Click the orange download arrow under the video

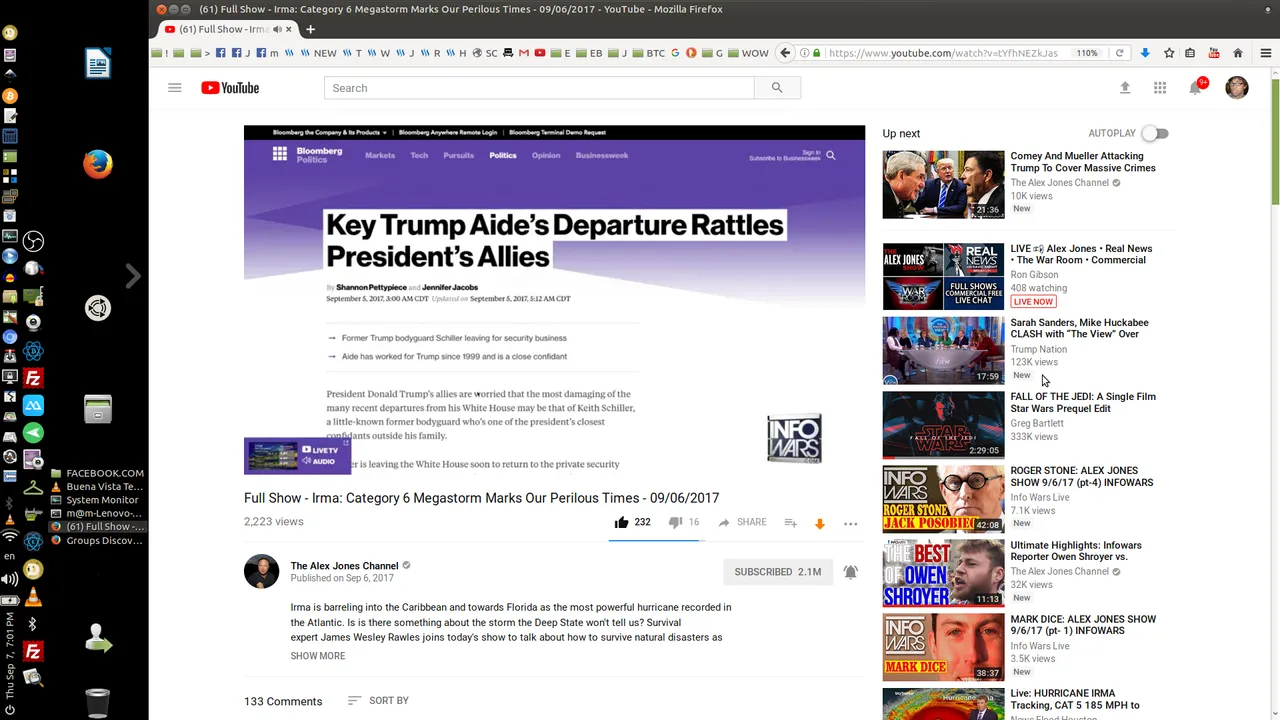[820, 523]
